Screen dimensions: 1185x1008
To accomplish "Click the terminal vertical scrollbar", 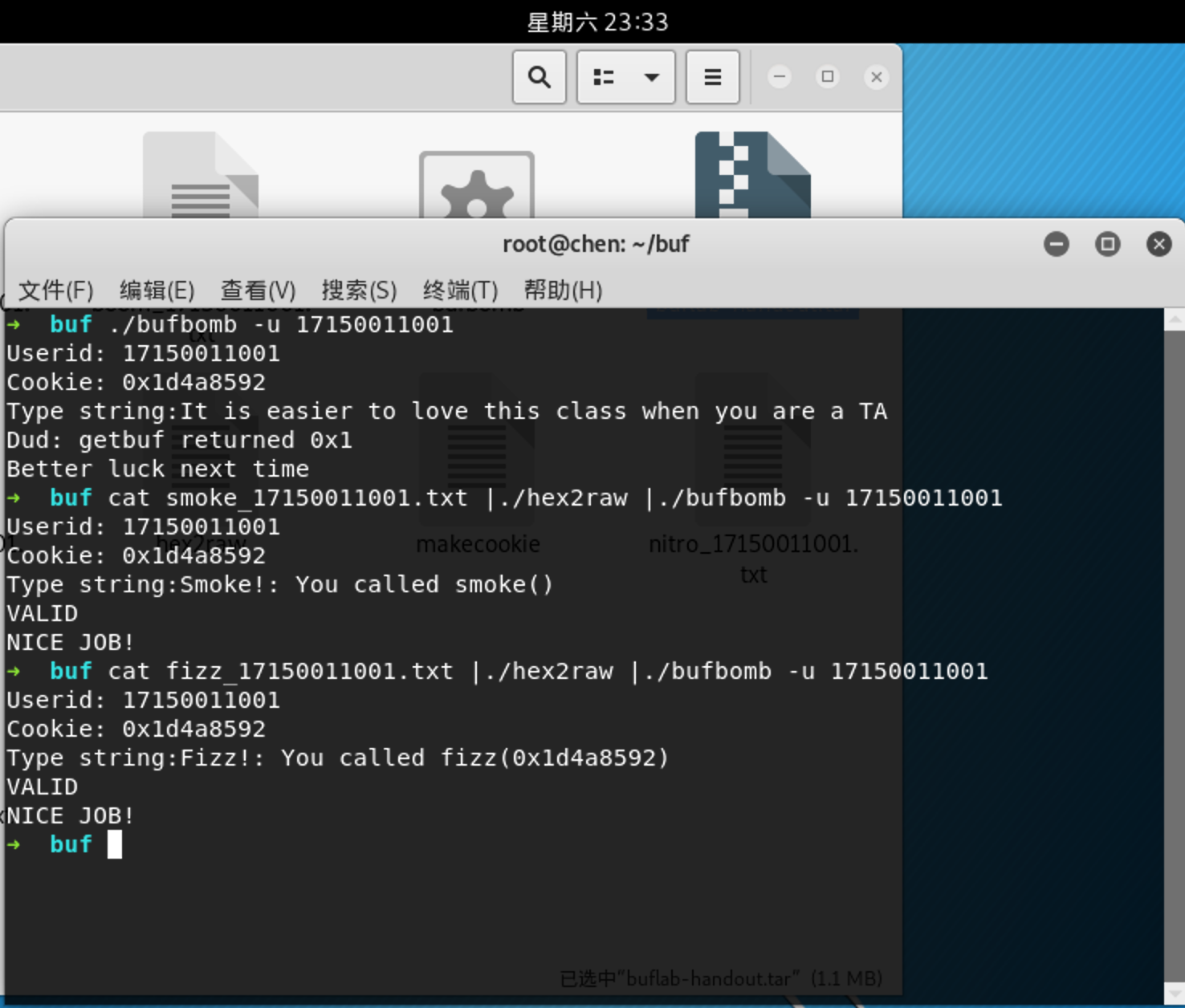I will [x=1174, y=655].
